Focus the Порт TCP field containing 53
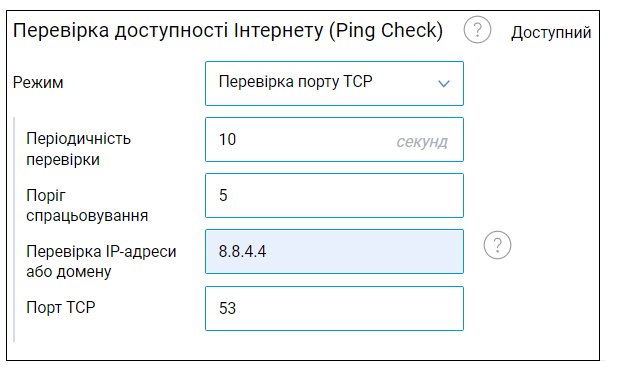The width and height of the screenshot is (618, 375). point(334,308)
